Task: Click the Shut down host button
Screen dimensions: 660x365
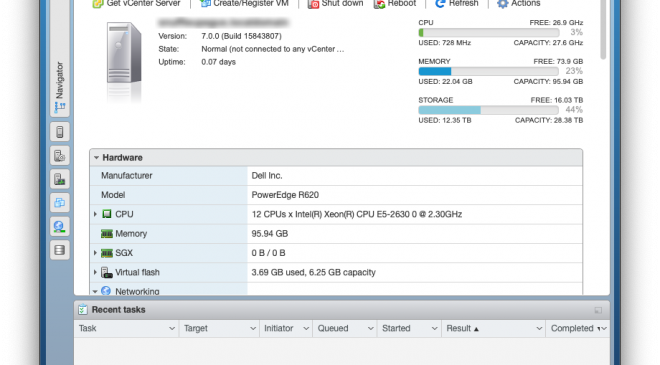Action: (335, 3)
